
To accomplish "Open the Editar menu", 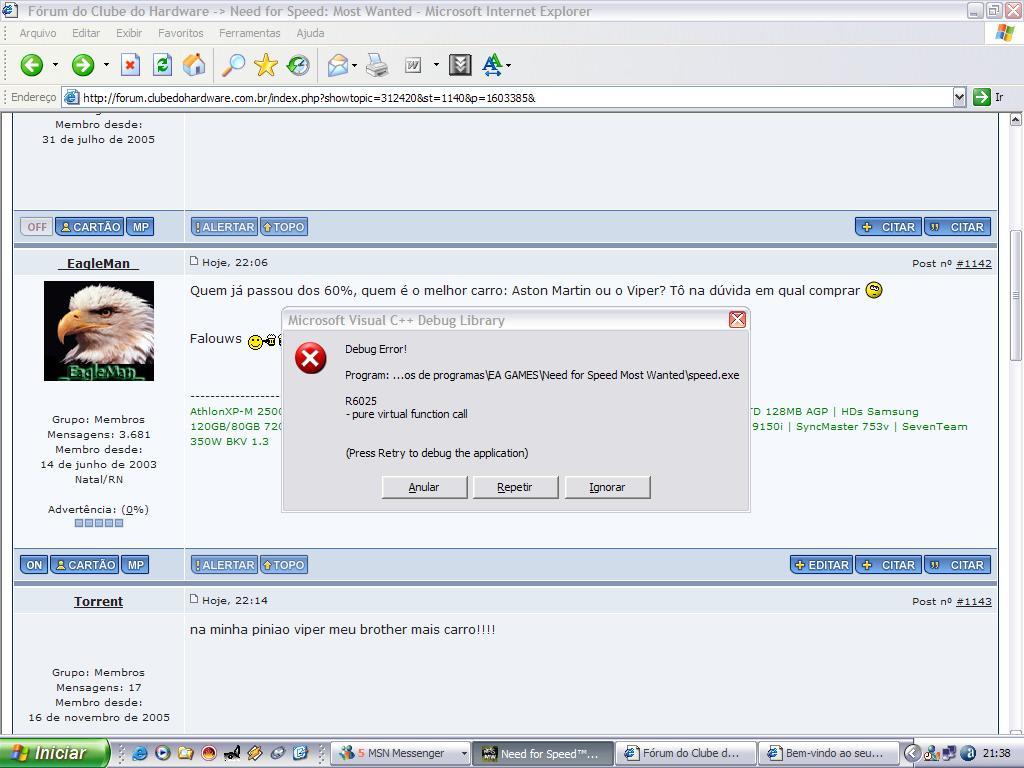I will (x=86, y=33).
